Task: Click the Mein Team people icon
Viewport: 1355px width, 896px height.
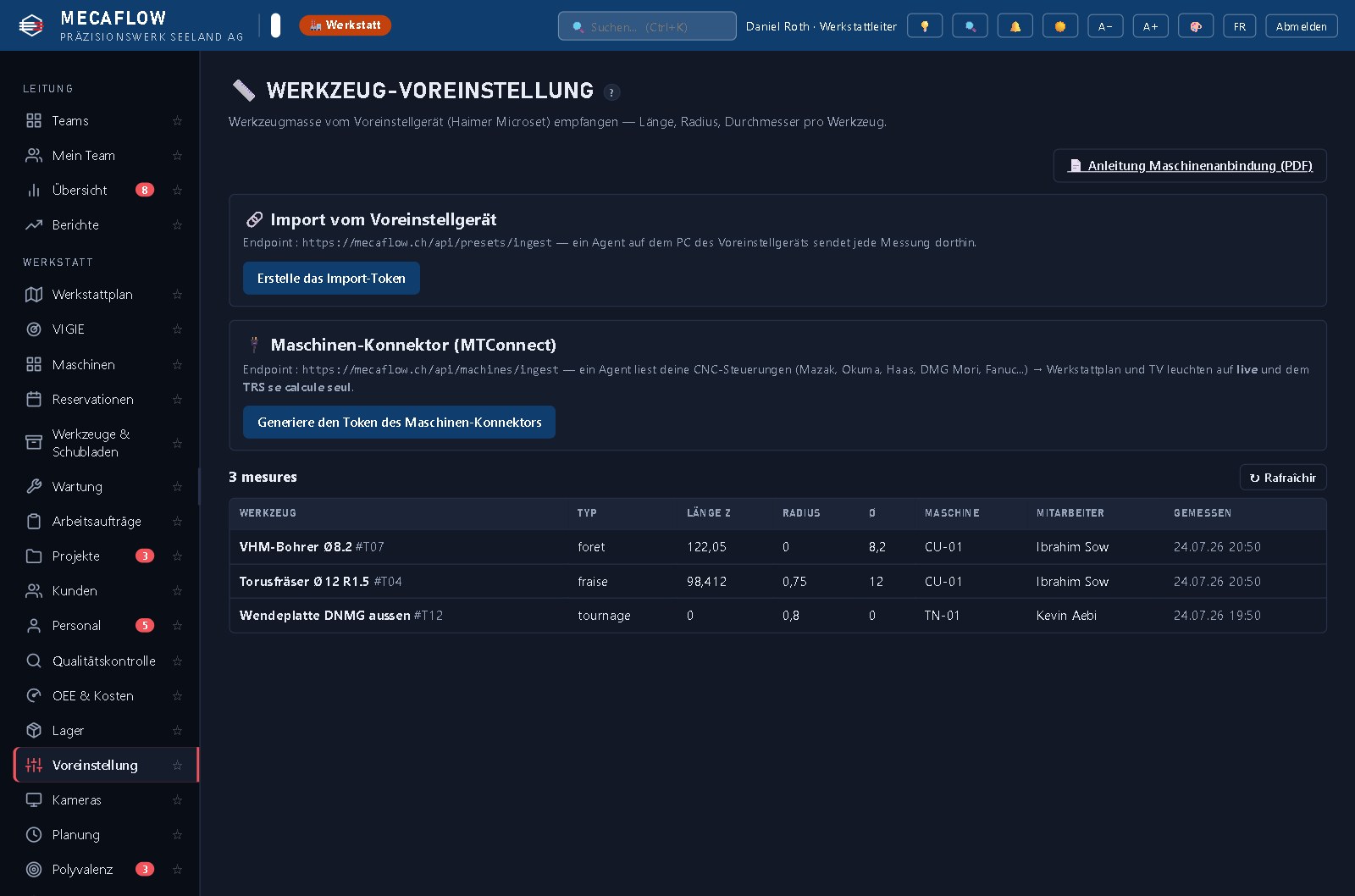Action: tap(34, 156)
